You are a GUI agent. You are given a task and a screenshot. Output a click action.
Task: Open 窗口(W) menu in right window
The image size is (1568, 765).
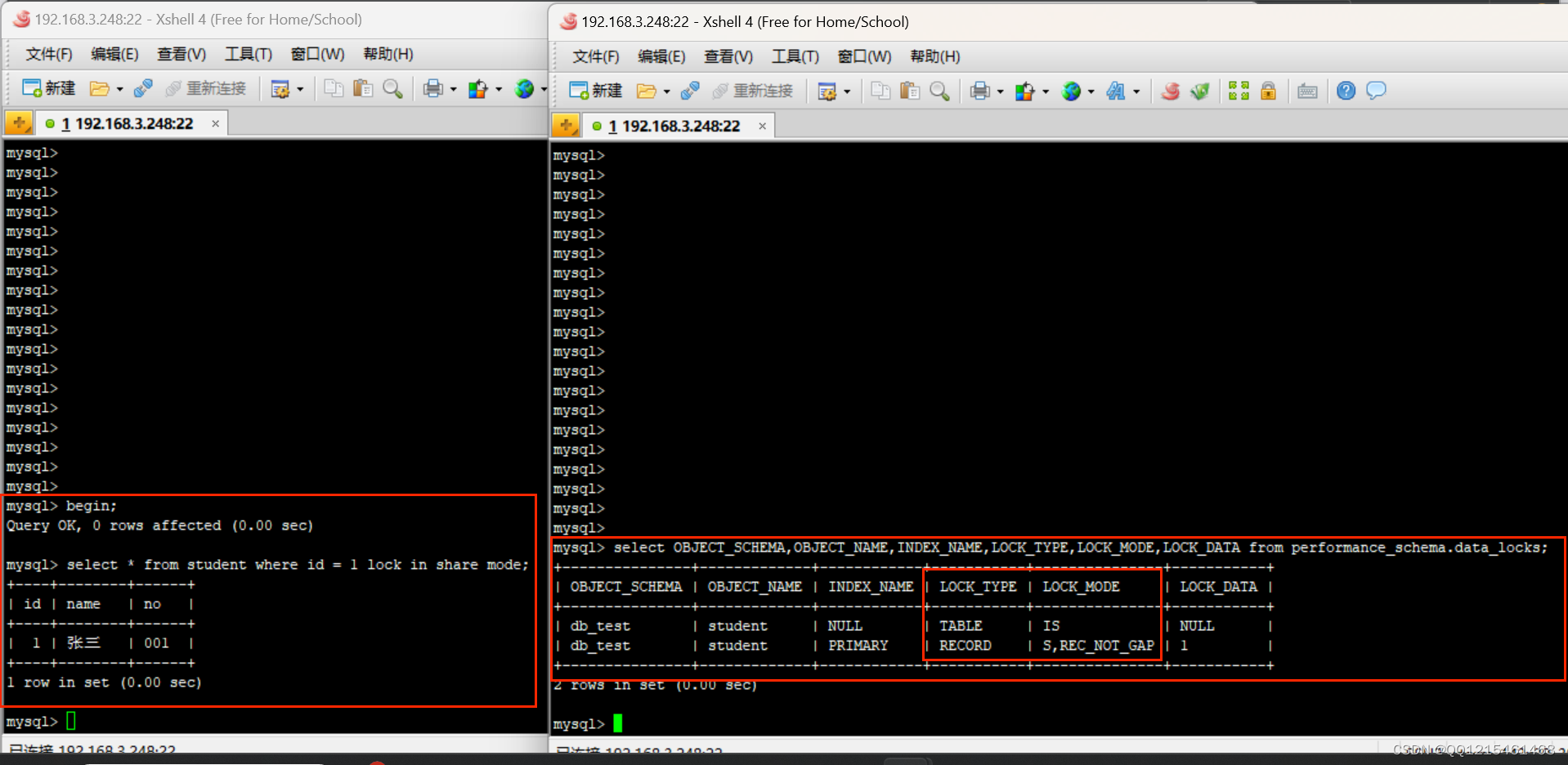pos(865,56)
